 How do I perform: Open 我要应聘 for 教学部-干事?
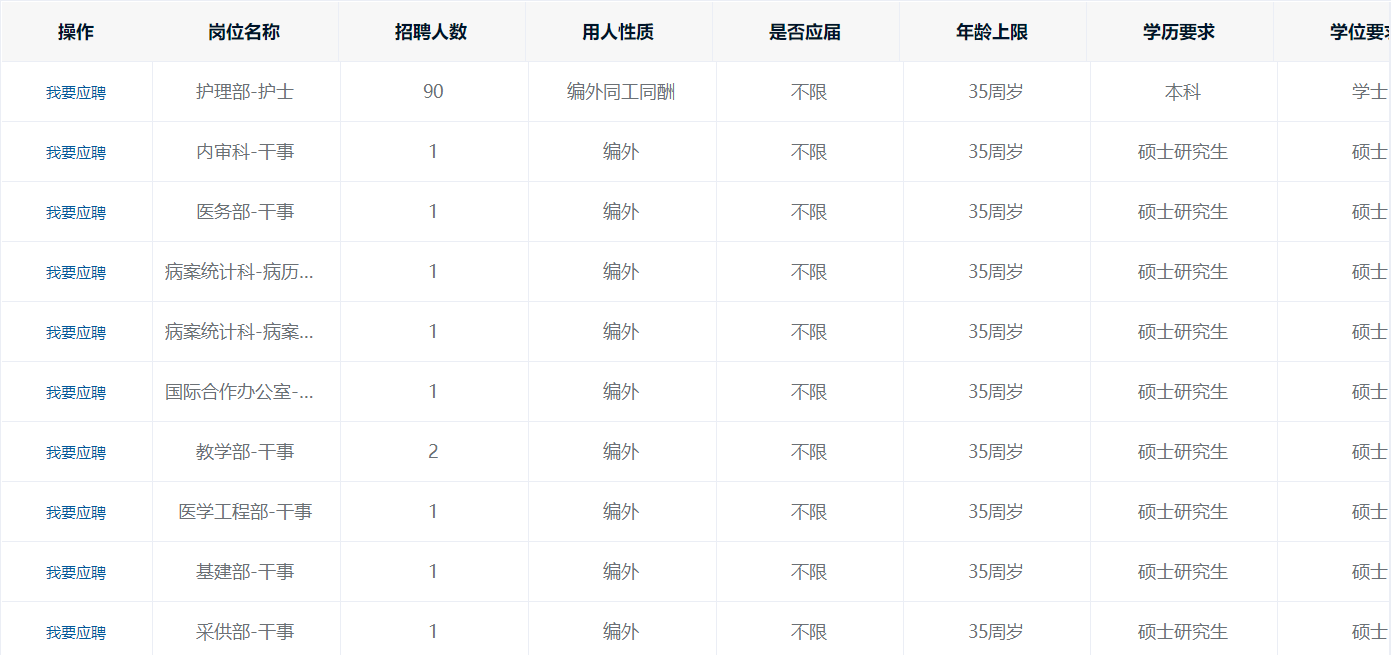[x=76, y=452]
